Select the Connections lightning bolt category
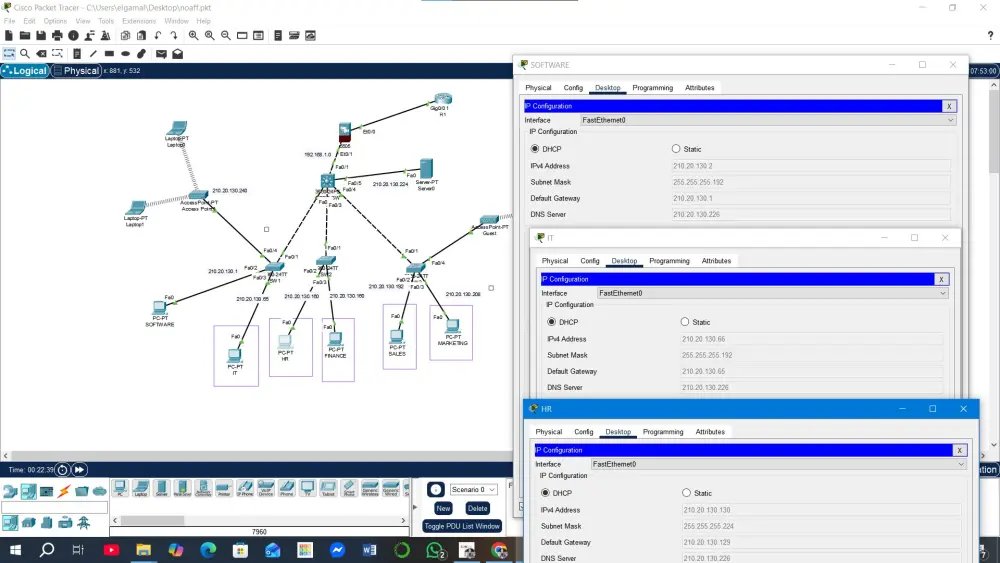Screen dimensions: 1000x563 tap(64, 491)
